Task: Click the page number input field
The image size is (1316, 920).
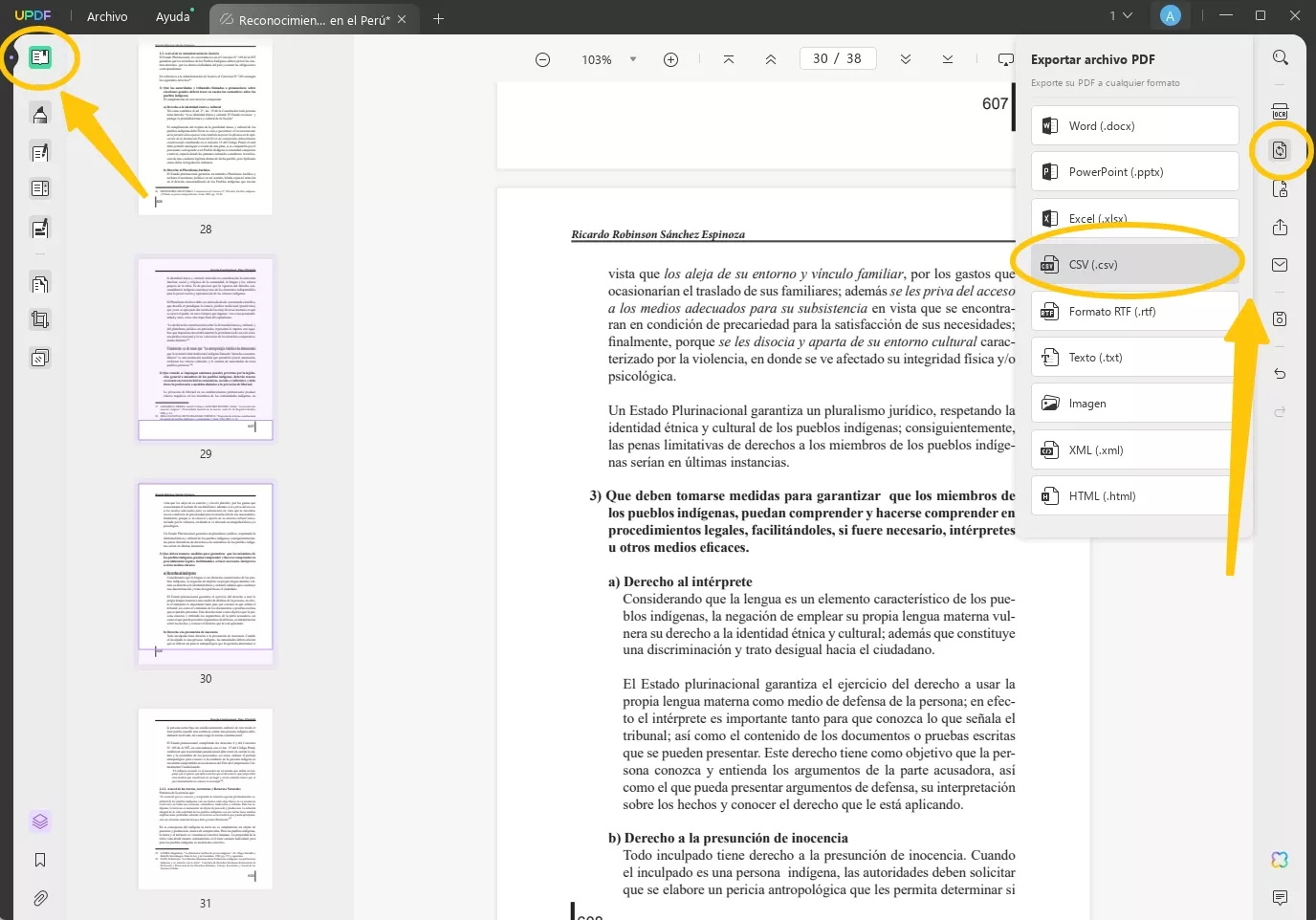Action: point(838,58)
